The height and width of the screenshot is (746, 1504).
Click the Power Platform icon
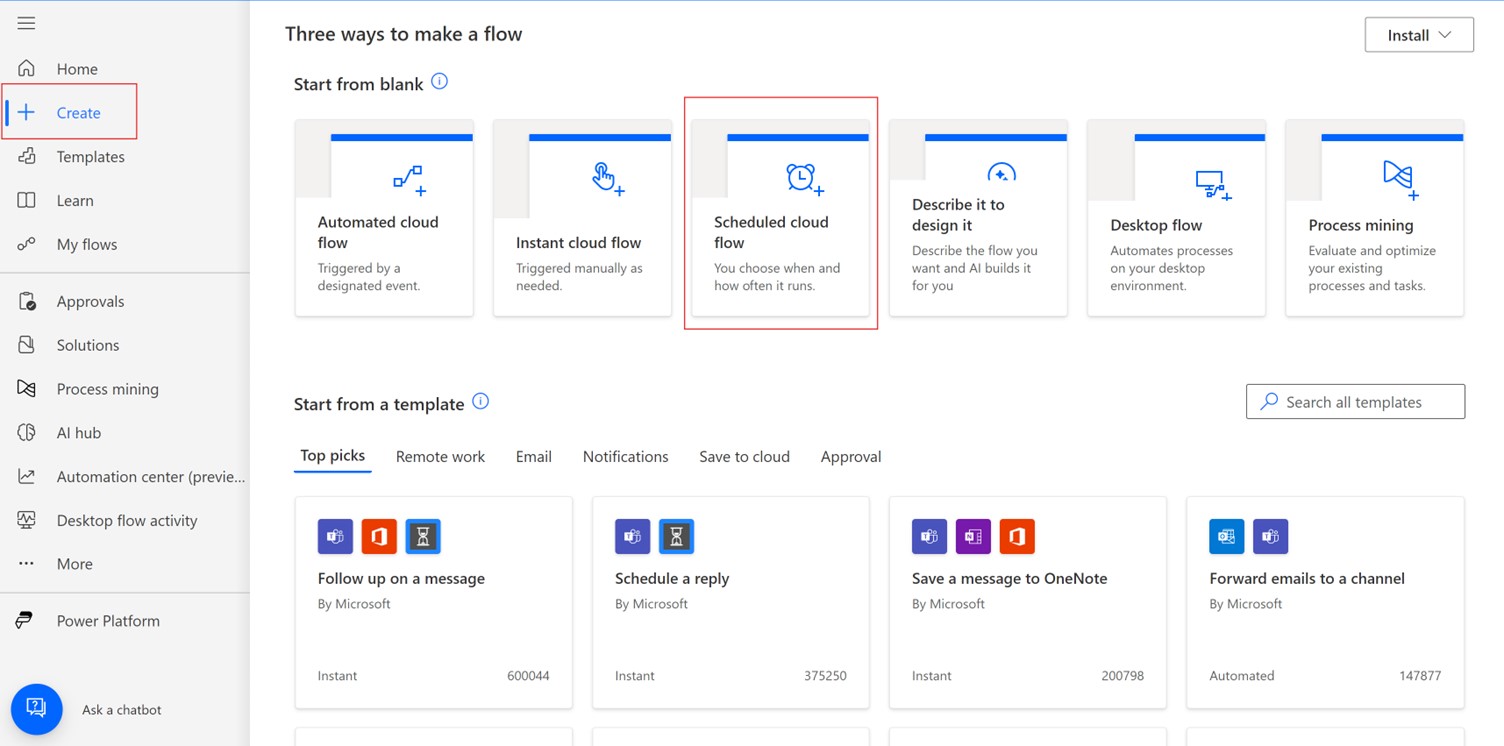click(24, 620)
